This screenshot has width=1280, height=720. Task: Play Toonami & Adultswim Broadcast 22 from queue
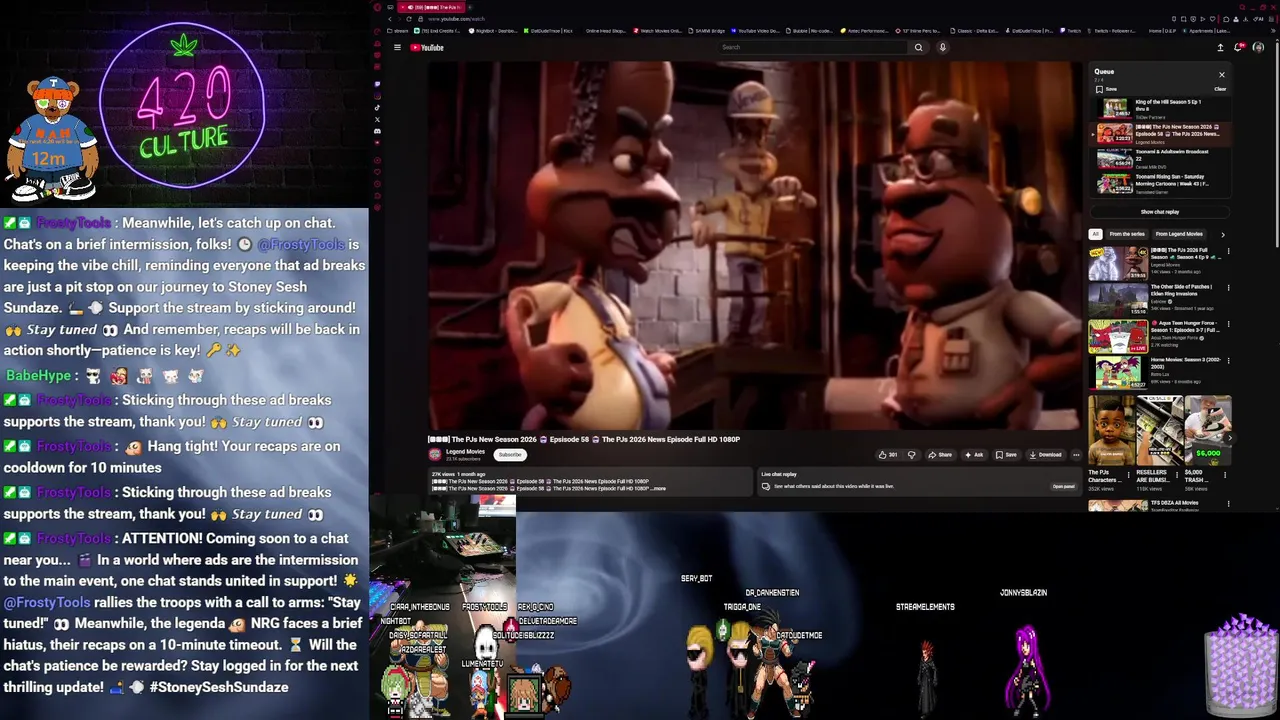pyautogui.click(x=1162, y=158)
